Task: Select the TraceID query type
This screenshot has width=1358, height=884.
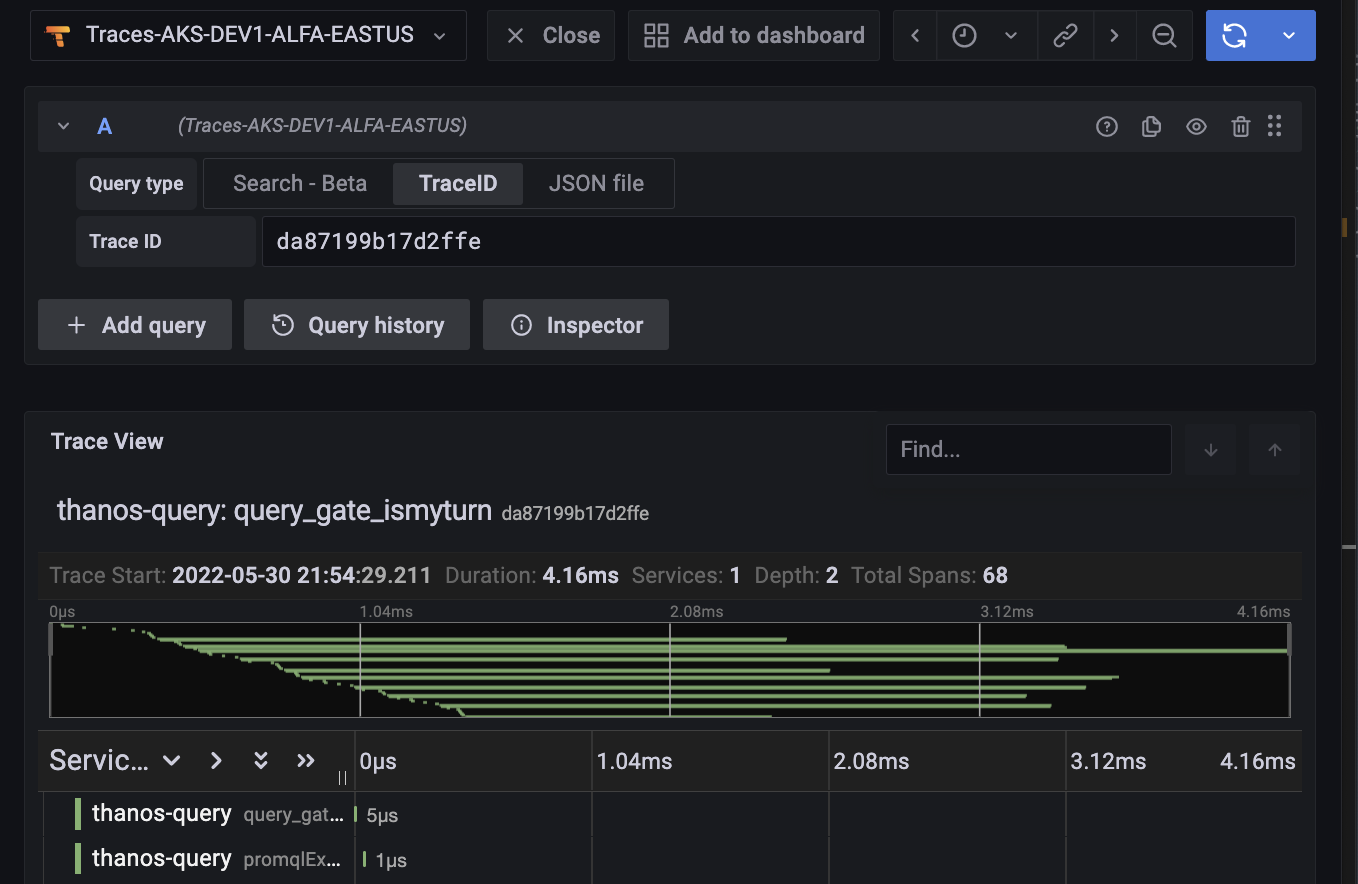Action: pyautogui.click(x=458, y=183)
